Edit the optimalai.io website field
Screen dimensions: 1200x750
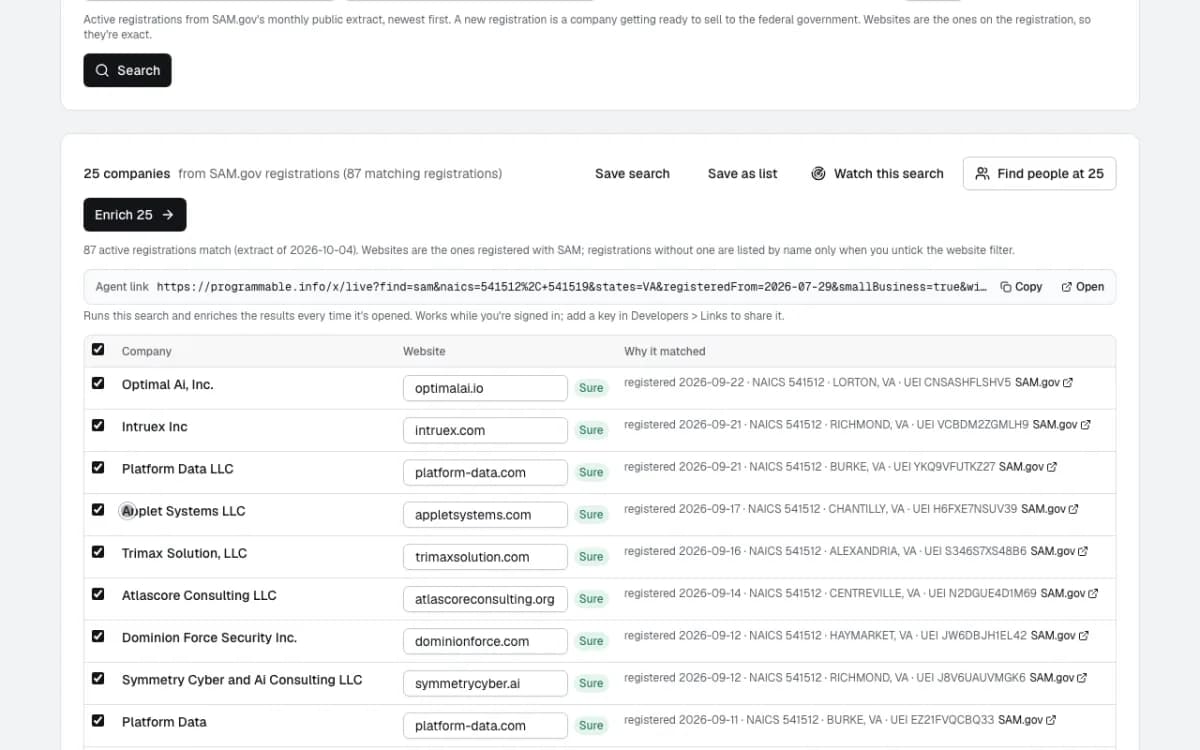tap(485, 388)
